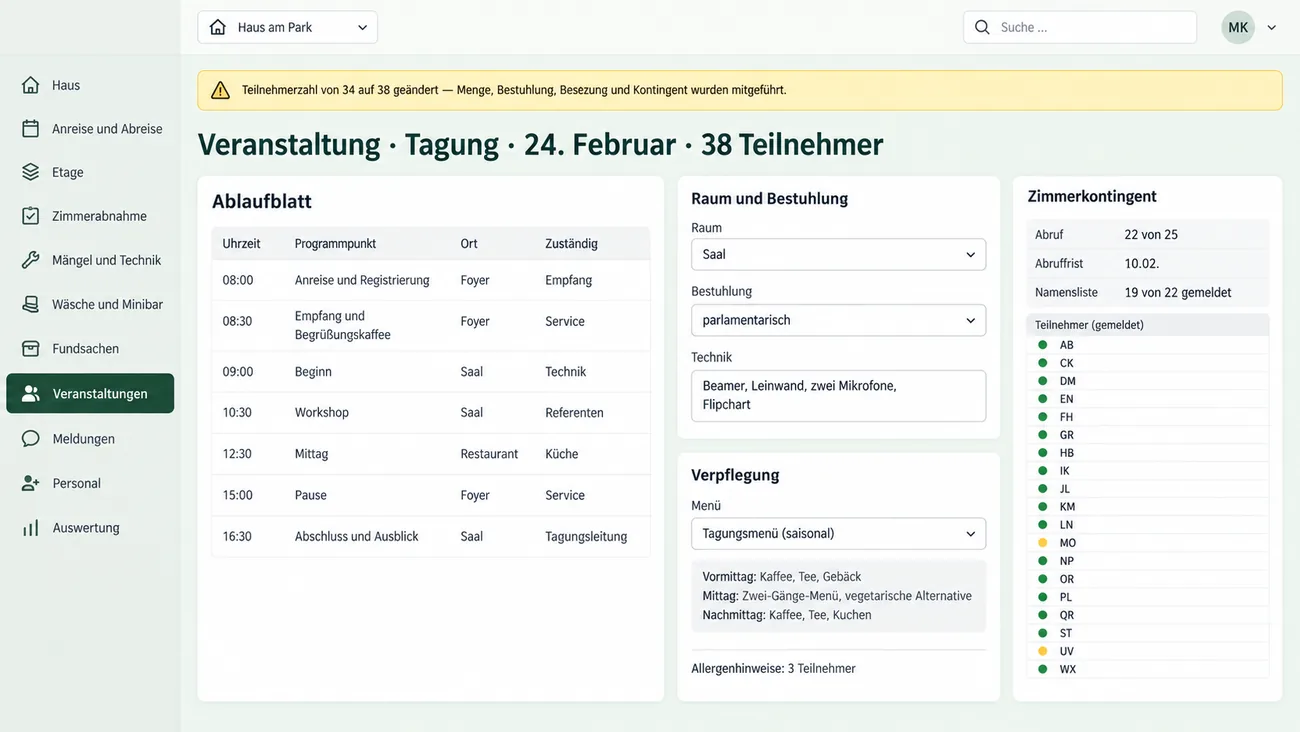The height and width of the screenshot is (732, 1300).
Task: Click the bar chart icon for Auswertung
Action: click(x=31, y=528)
